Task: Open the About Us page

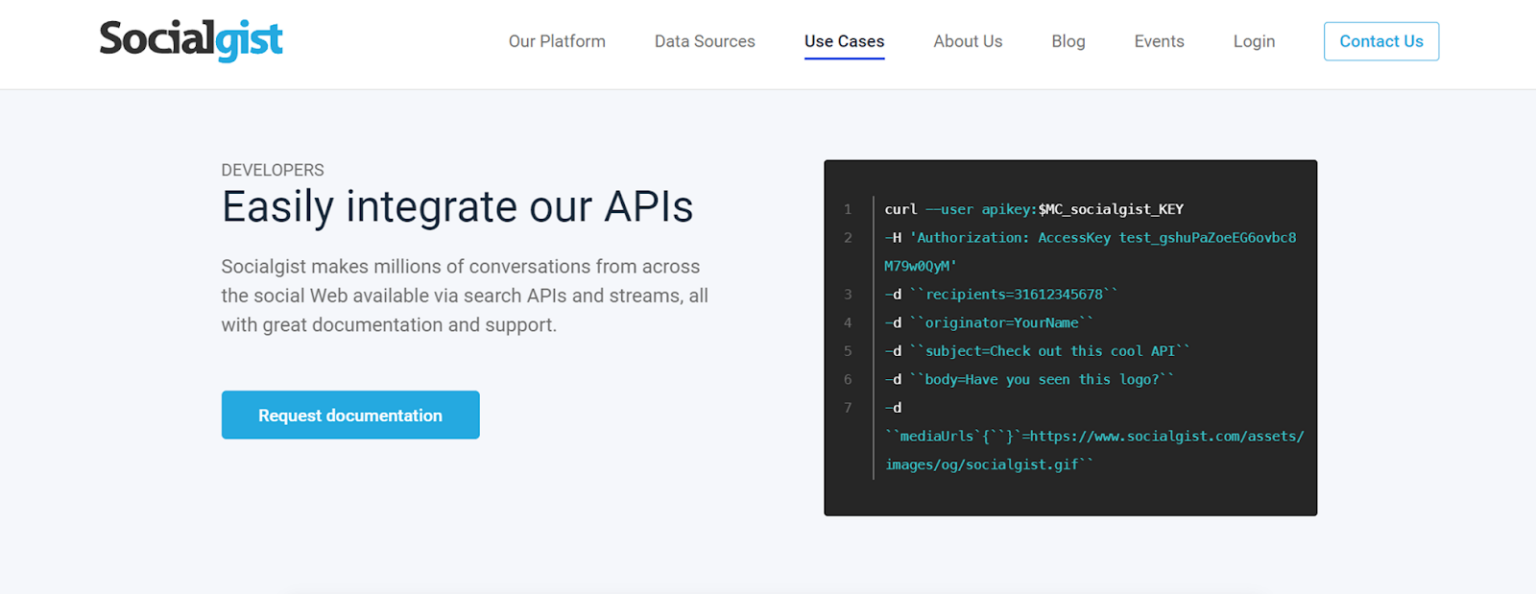Action: click(x=967, y=41)
